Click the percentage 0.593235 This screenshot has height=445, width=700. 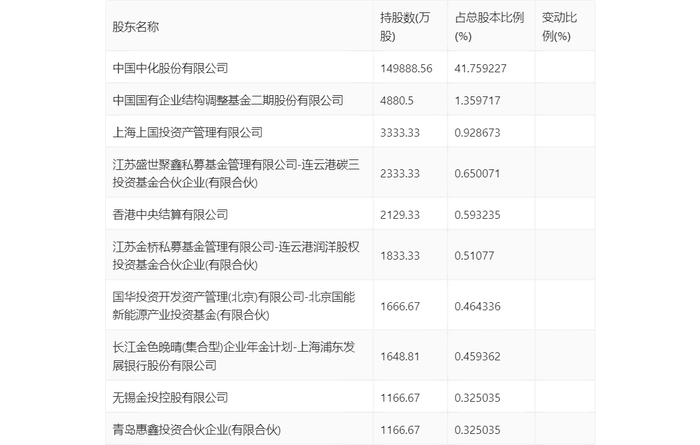pos(477,215)
